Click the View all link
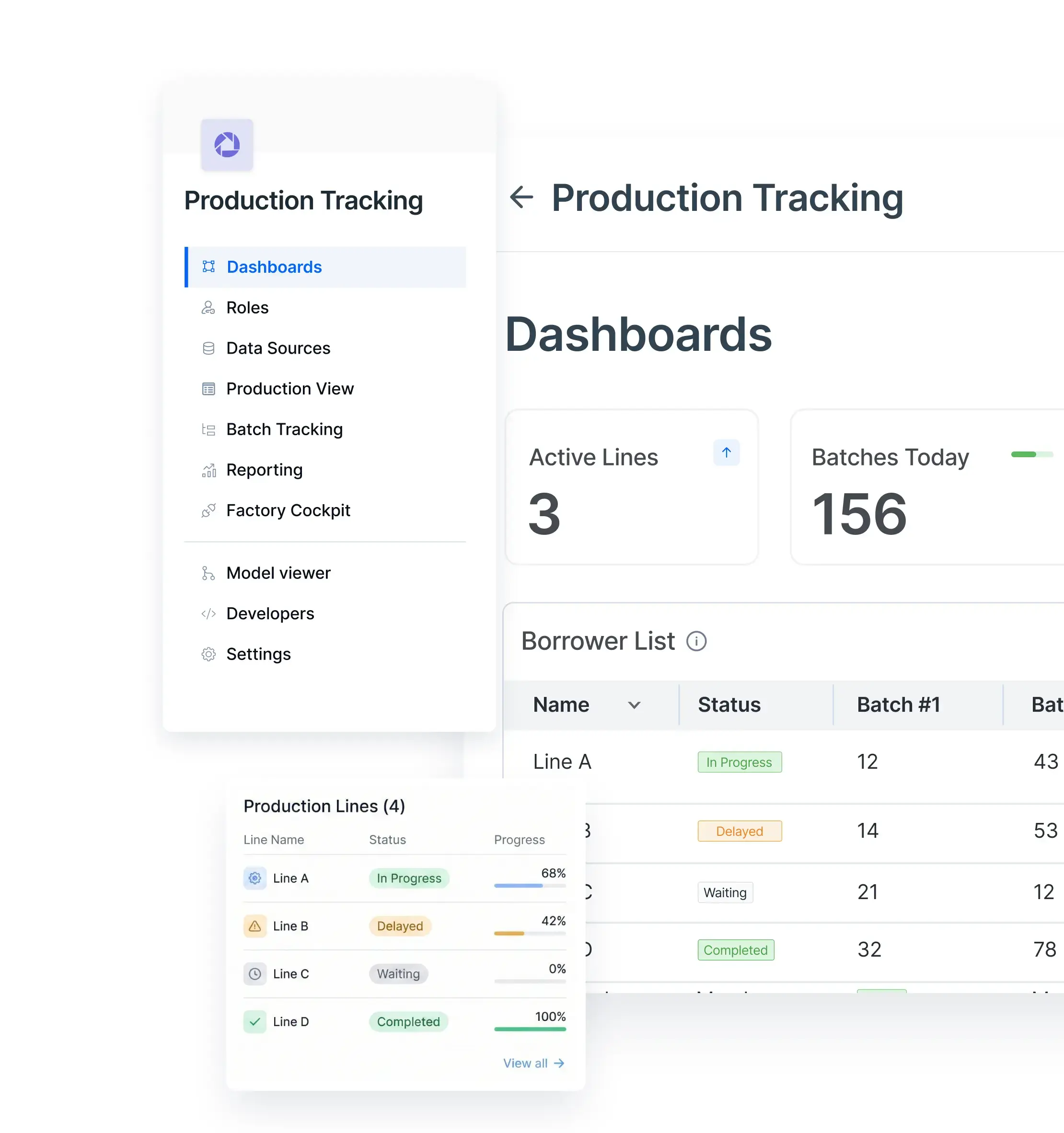 coord(533,1063)
